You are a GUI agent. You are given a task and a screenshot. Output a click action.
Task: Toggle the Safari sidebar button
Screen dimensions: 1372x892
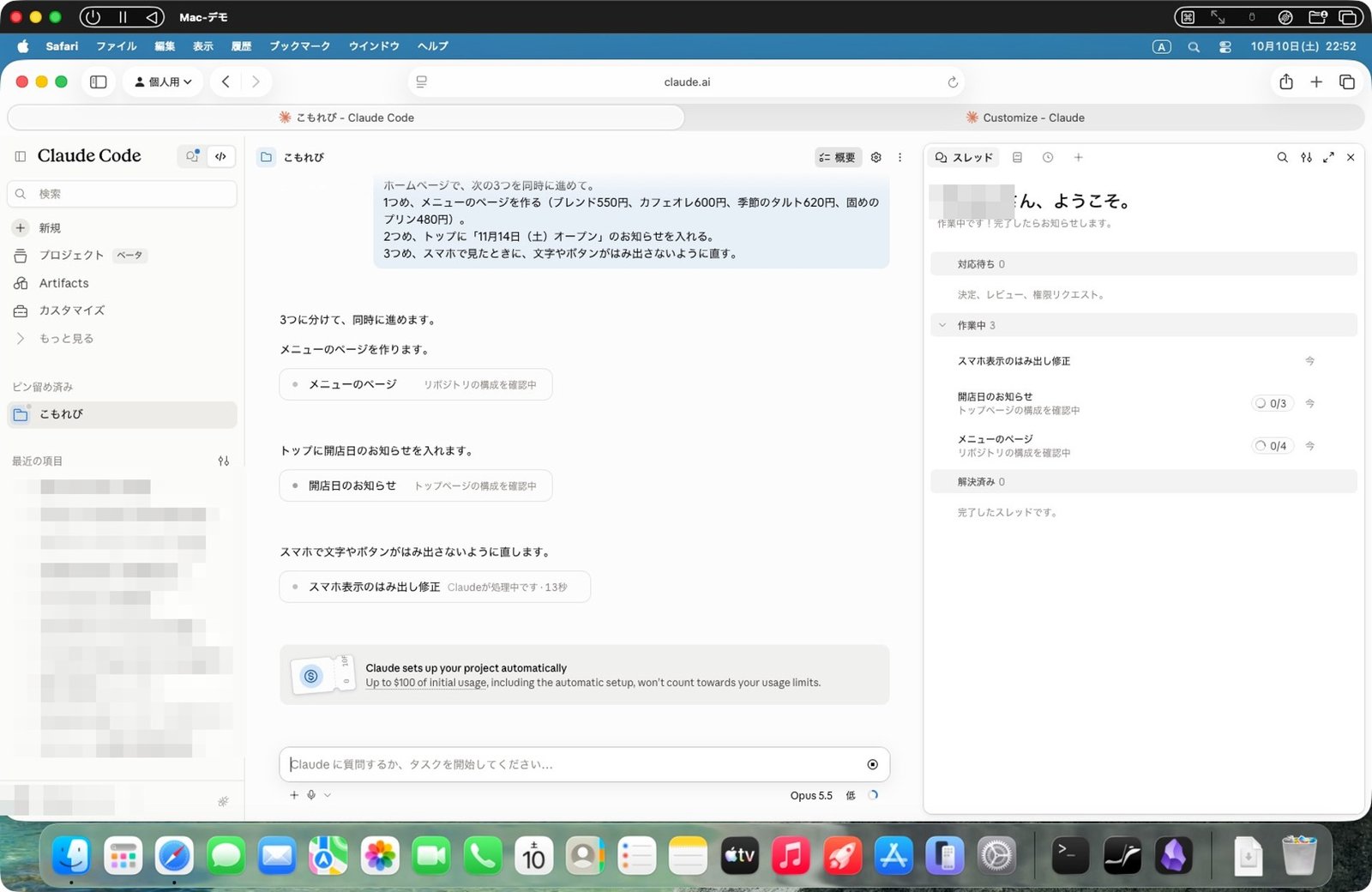click(99, 82)
